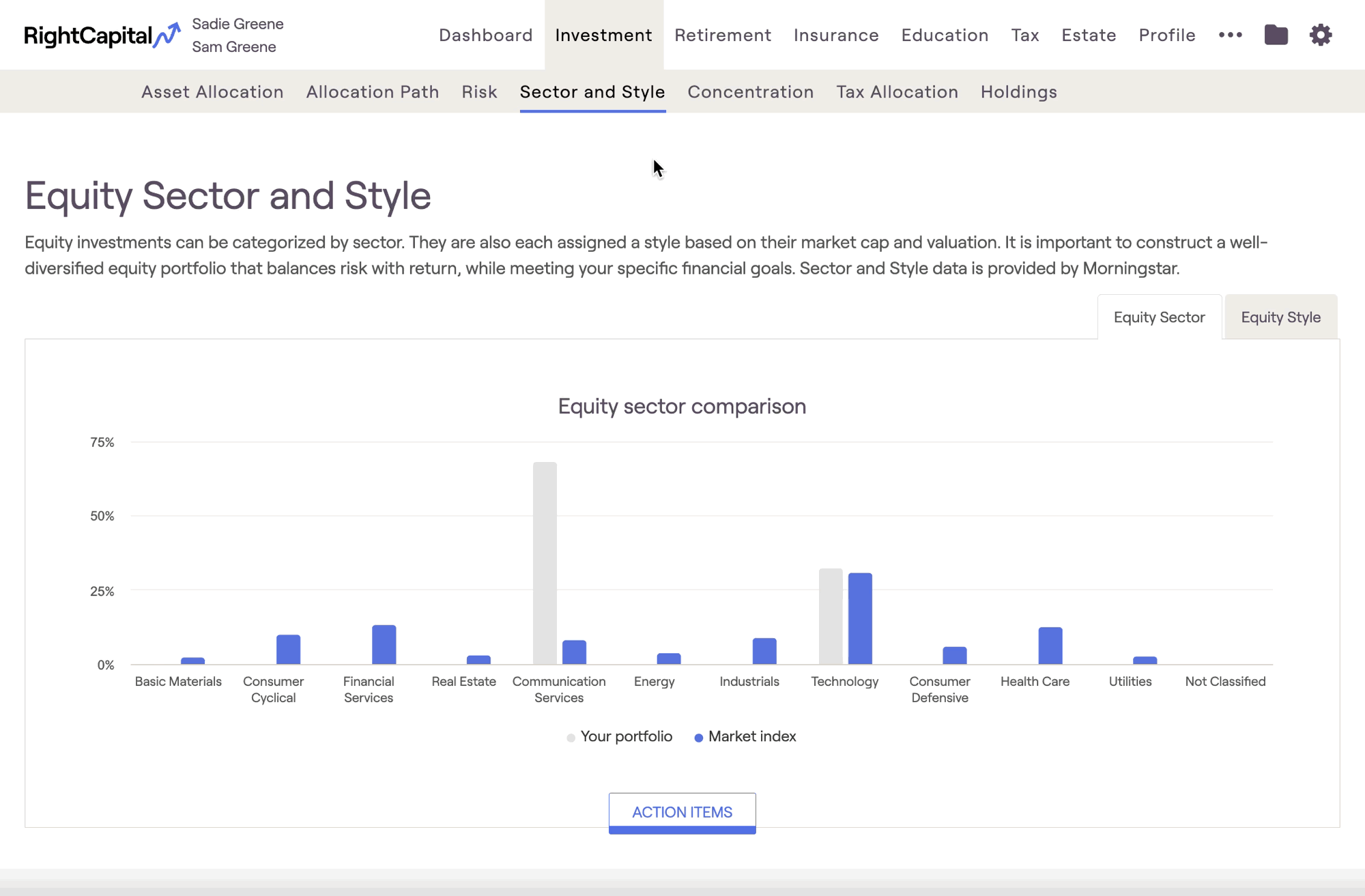Click the Communication Services portfolio bar
The width and height of the screenshot is (1365, 896).
coord(545,563)
